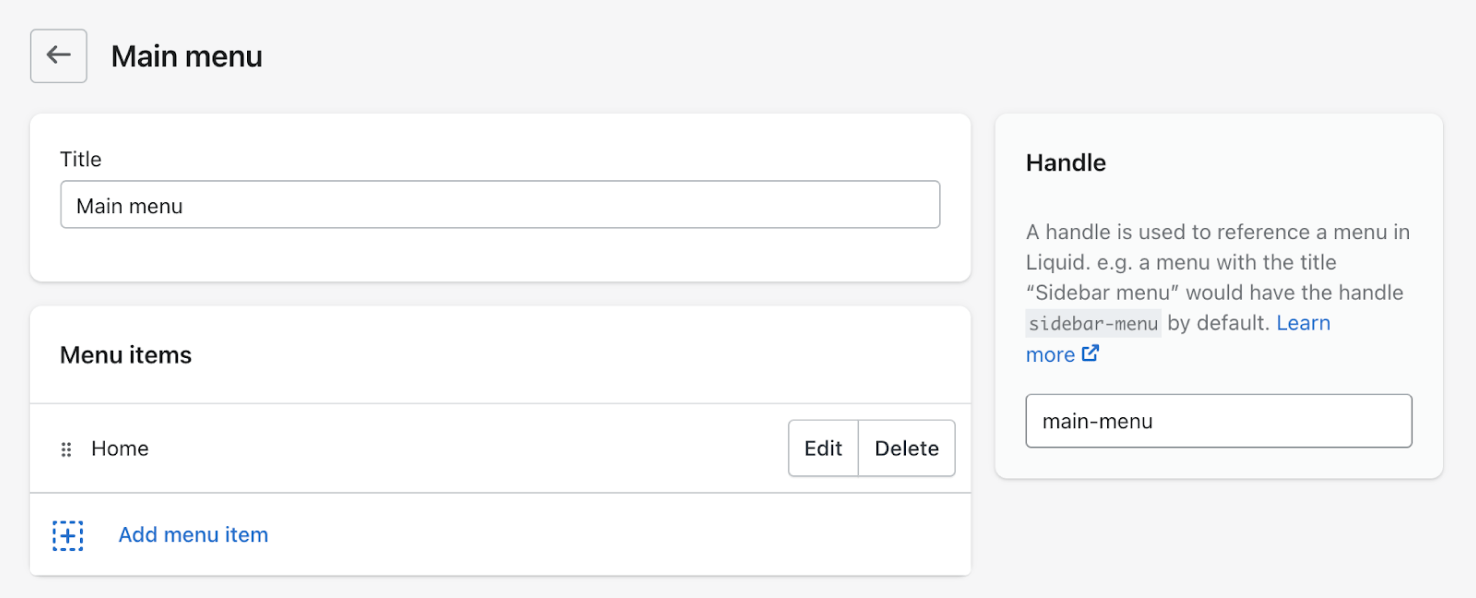
Task: Click the external link icon after Learn more
Action: click(x=1091, y=354)
